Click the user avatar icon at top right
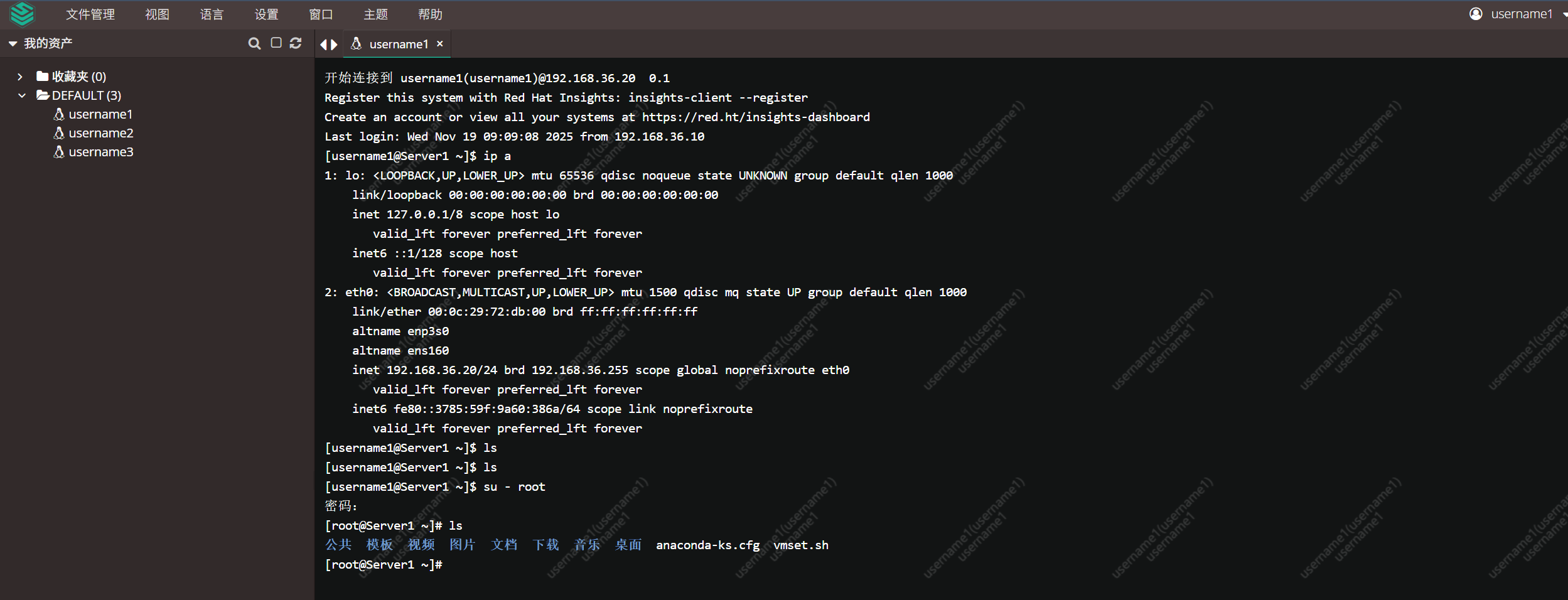Viewport: 1568px width, 600px height. [1476, 14]
